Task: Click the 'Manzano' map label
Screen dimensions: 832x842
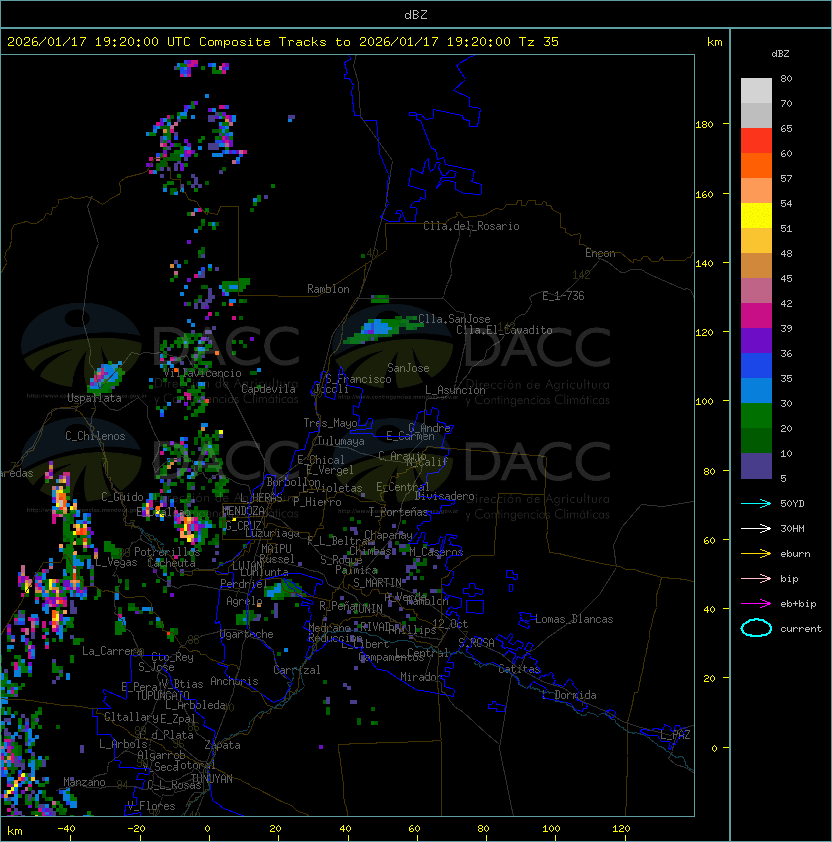Action: coord(84,782)
